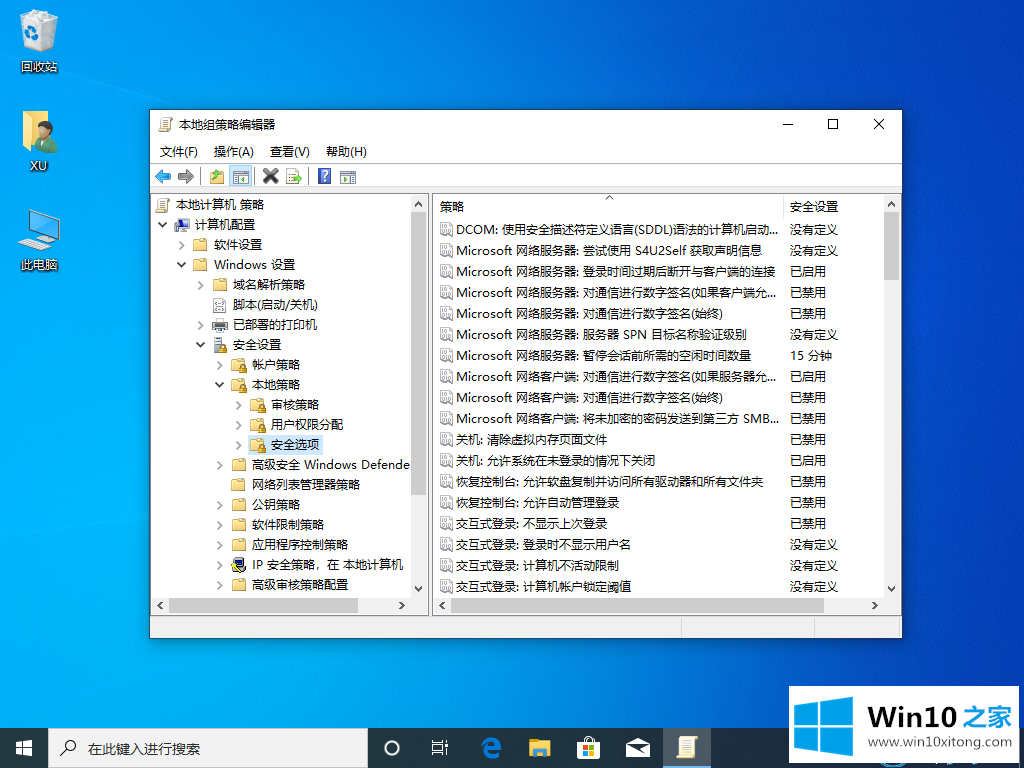Expand the 帐户策略 tree node
This screenshot has height=768, width=1024.
click(219, 365)
